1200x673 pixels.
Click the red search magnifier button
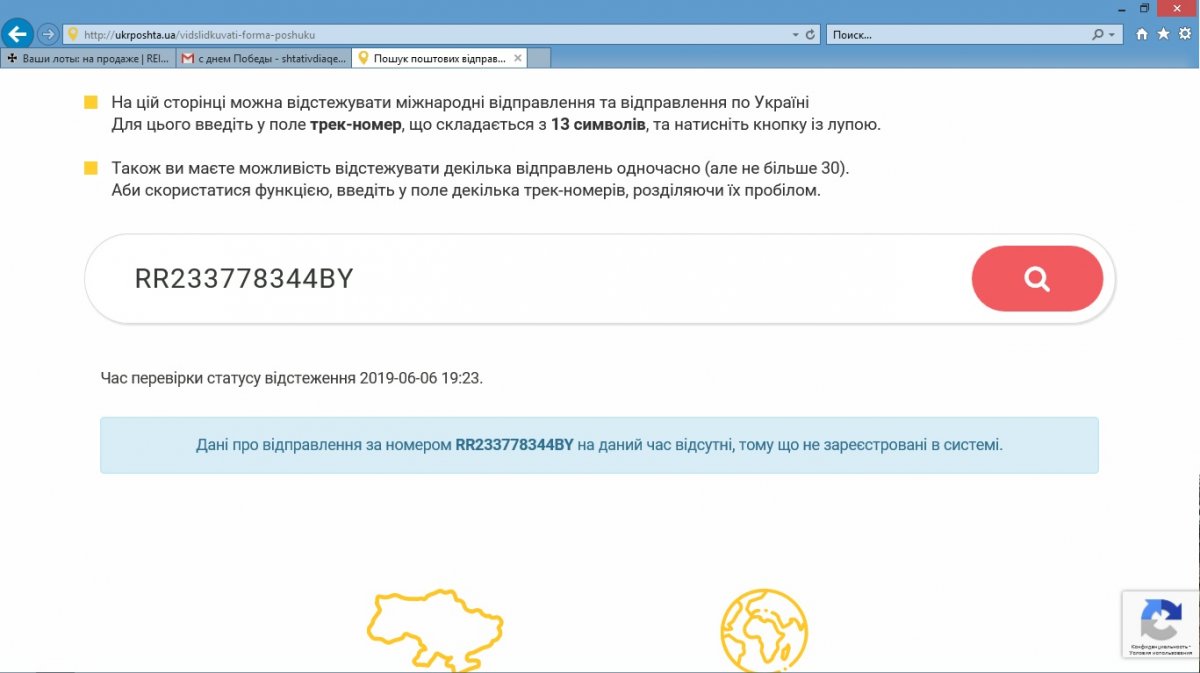[1037, 279]
